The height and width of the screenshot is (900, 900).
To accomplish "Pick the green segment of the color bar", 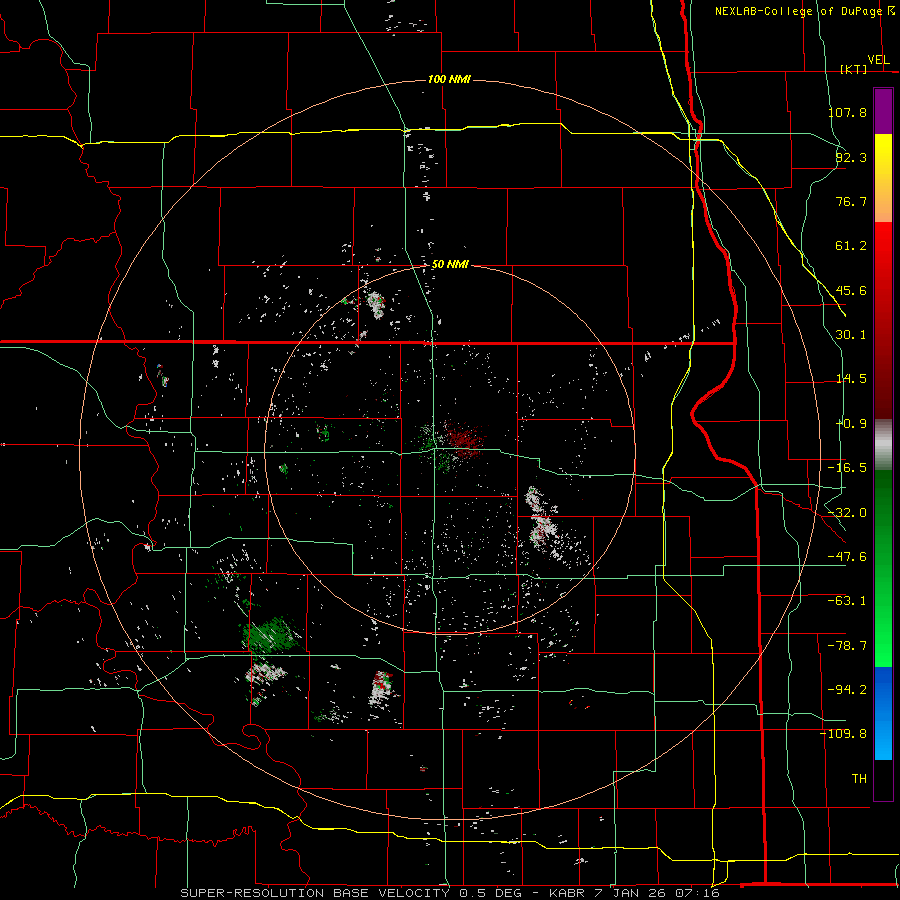I will [883, 568].
